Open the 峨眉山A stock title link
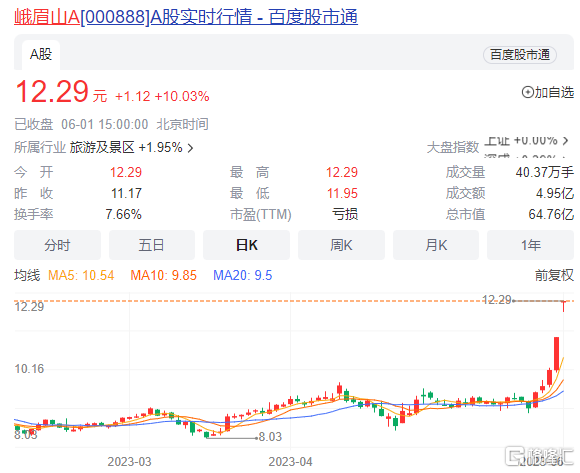The image size is (580, 473). [186, 17]
